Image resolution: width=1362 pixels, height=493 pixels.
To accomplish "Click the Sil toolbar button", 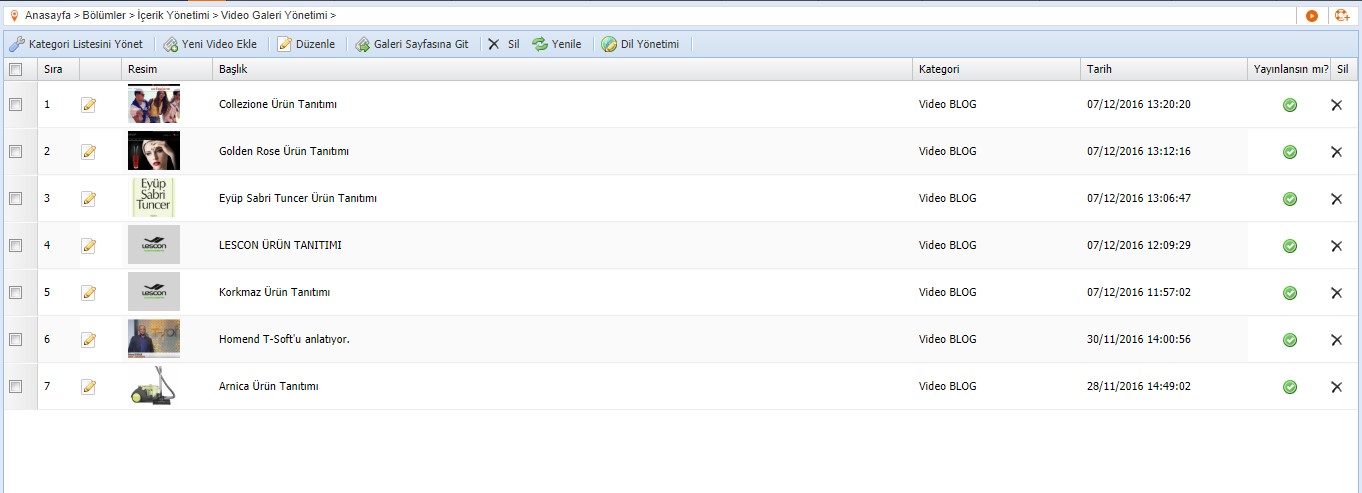I will click(503, 44).
